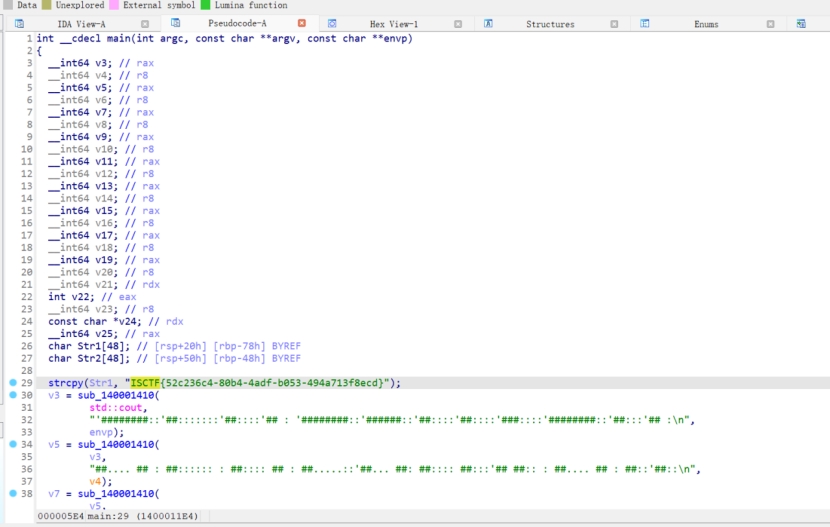Switch to the Enums tab label
Viewport: 830px width, 527px height.
(x=706, y=23)
